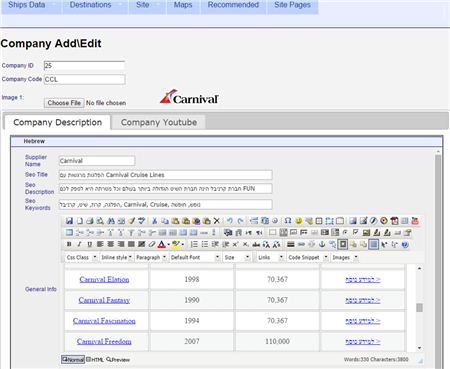Click the Print icon in editor toolbar
450x369 pixels.
pyautogui.click(x=90, y=221)
